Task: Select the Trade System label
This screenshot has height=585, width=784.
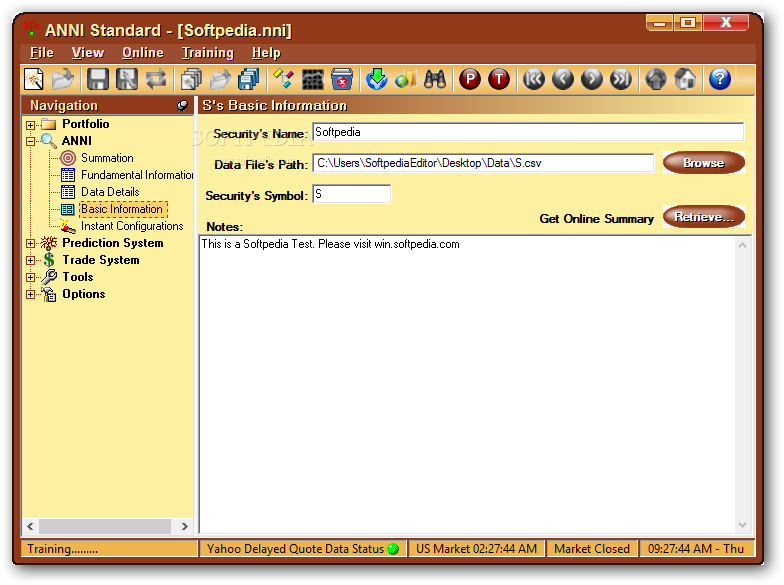Action: click(x=100, y=260)
